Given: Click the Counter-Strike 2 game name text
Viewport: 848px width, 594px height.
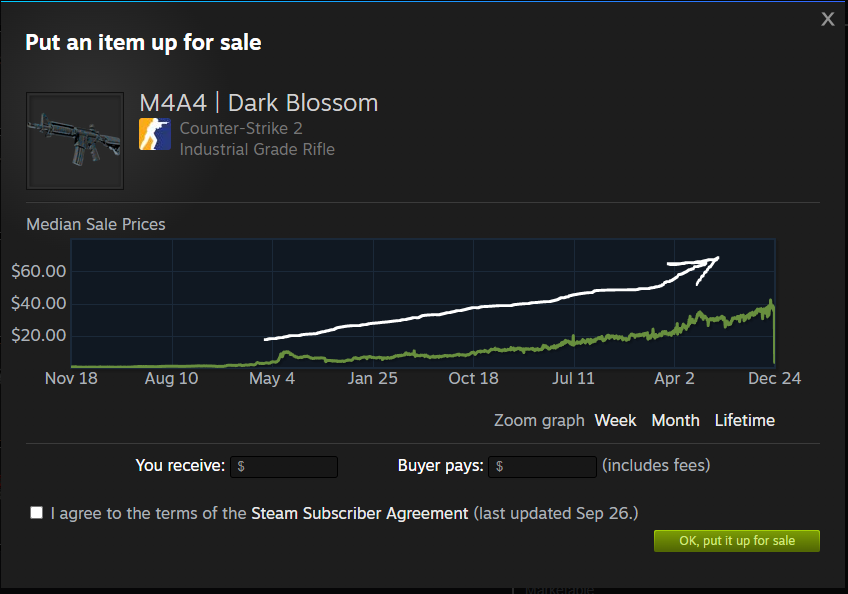Looking at the screenshot, I should coord(241,128).
